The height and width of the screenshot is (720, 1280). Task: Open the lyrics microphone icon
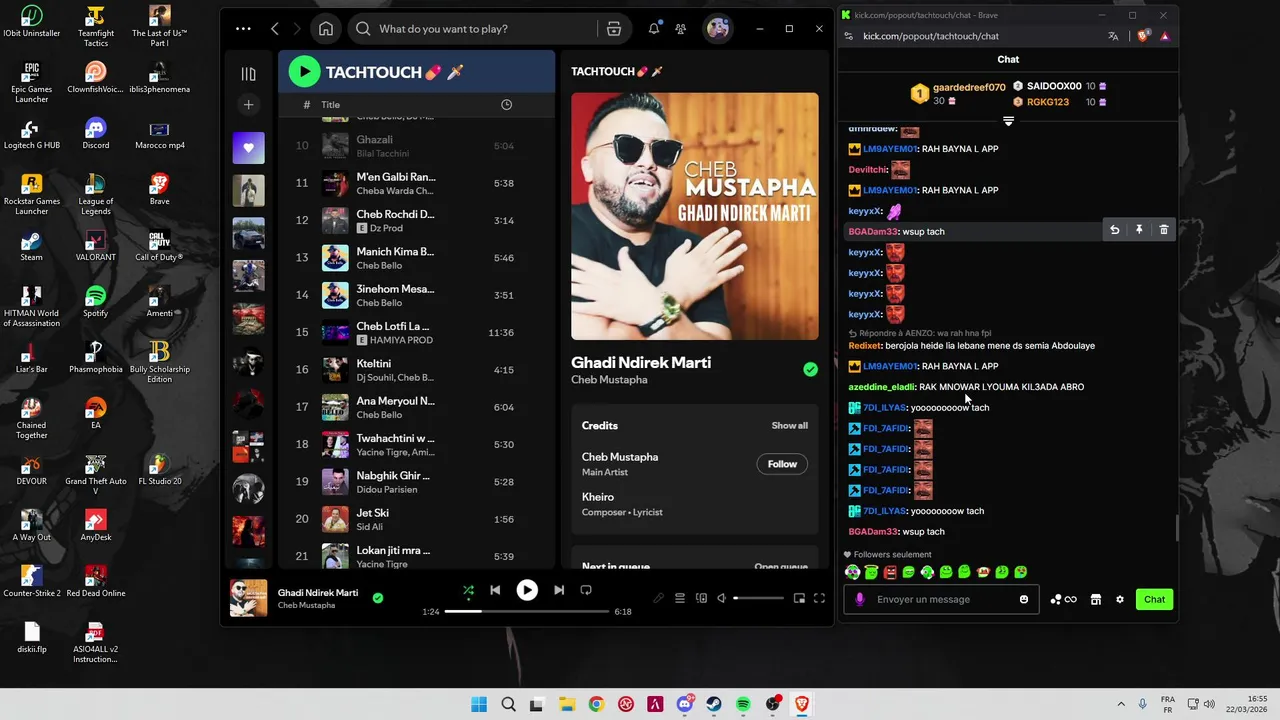pyautogui.click(x=658, y=598)
